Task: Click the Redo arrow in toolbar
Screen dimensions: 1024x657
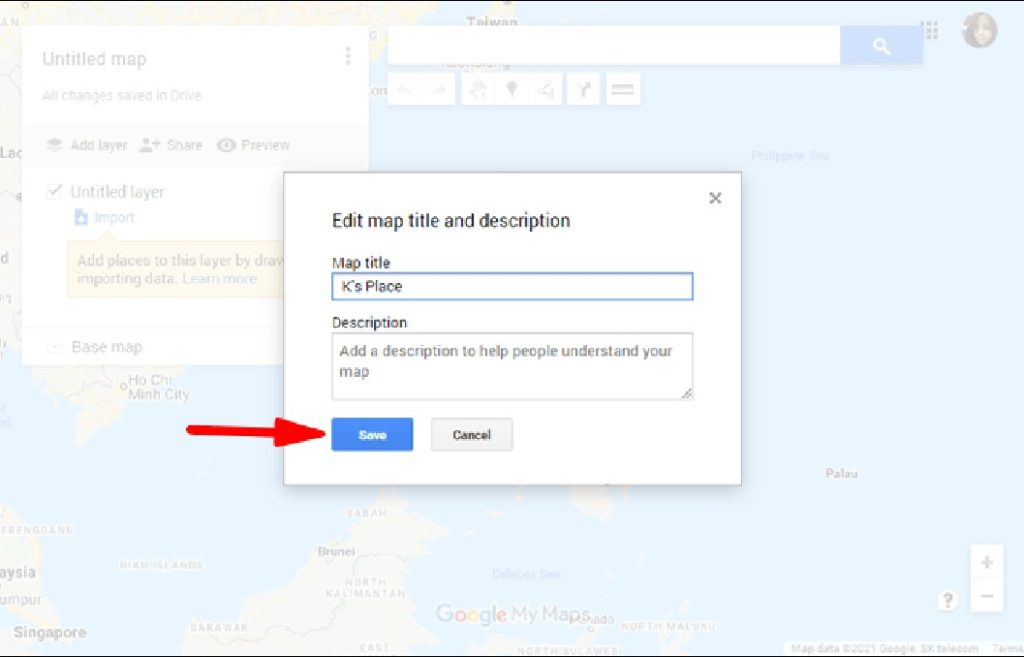Action: click(x=438, y=90)
